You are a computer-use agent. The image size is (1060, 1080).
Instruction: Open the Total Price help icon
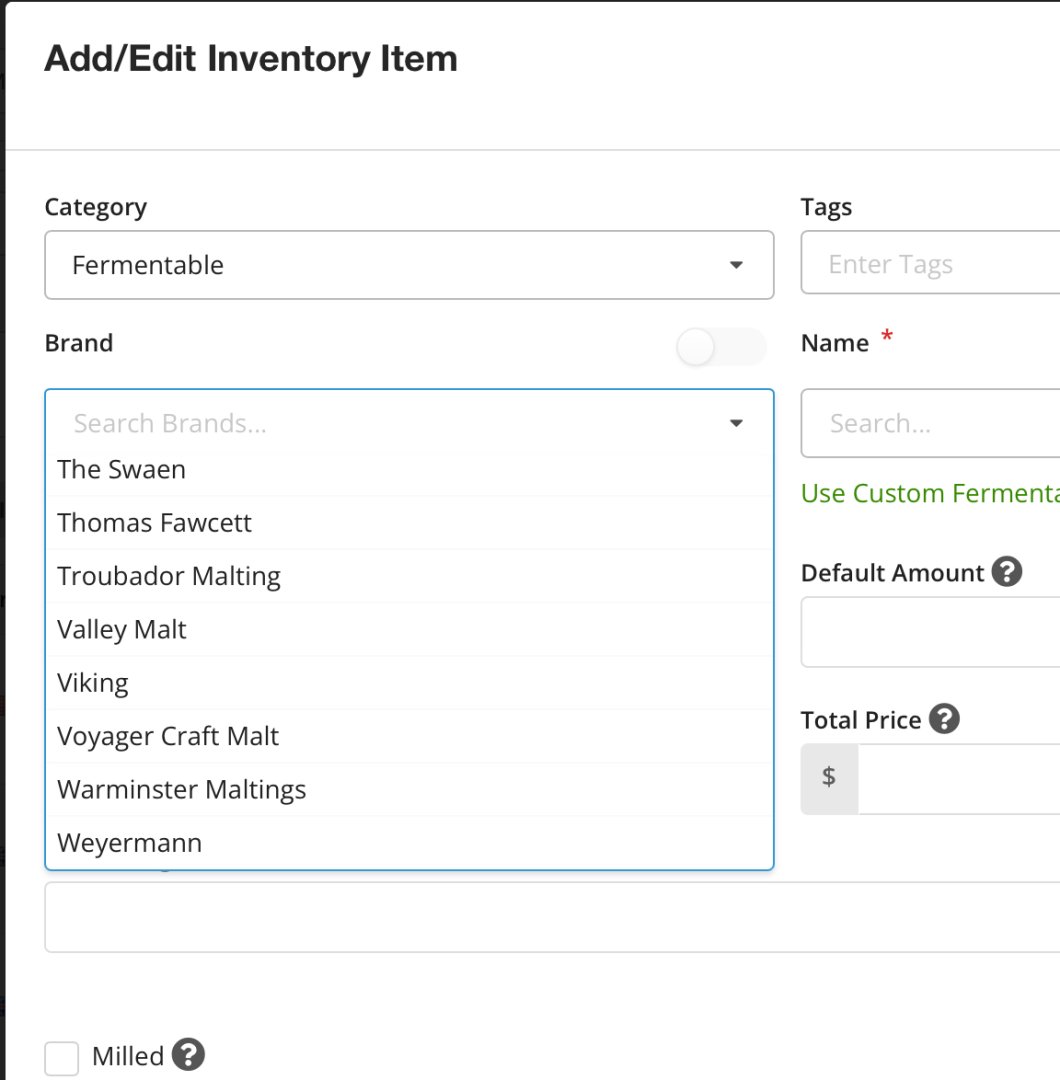944,719
